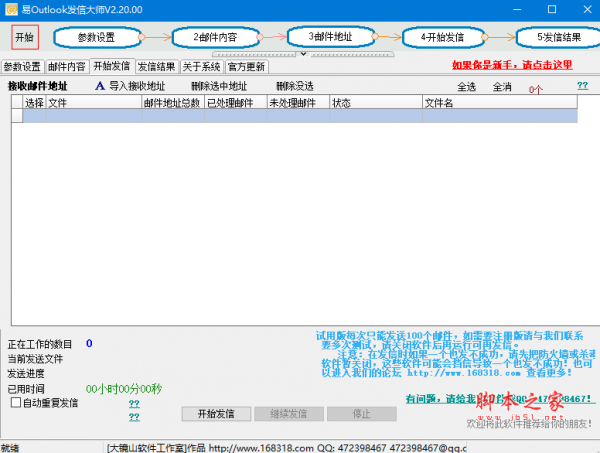
Task: Click the app icon in title bar
Action: (11, 9)
